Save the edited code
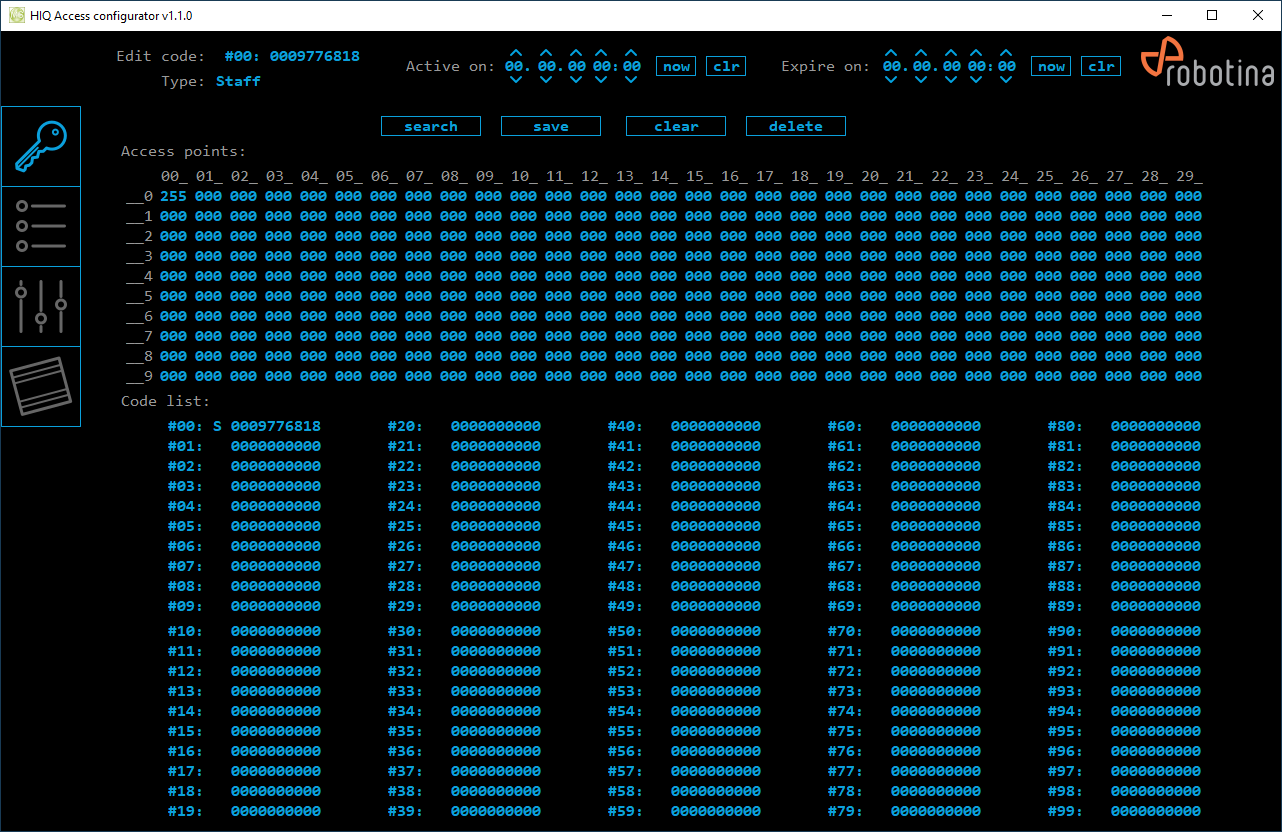 (551, 127)
